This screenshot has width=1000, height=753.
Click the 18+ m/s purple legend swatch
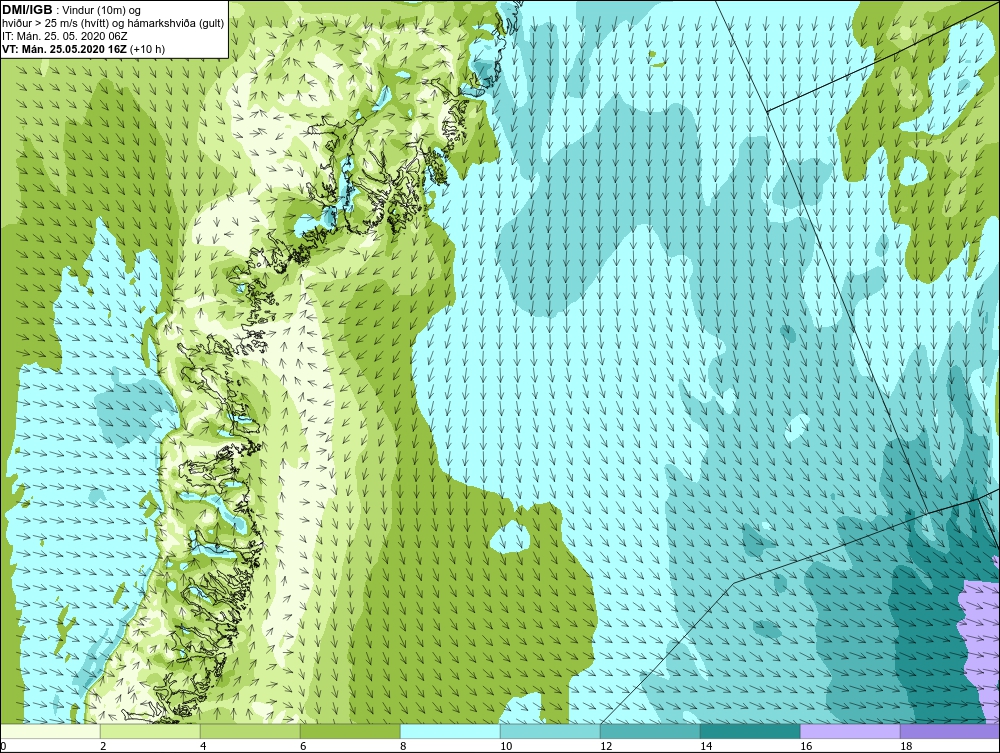coord(950,731)
